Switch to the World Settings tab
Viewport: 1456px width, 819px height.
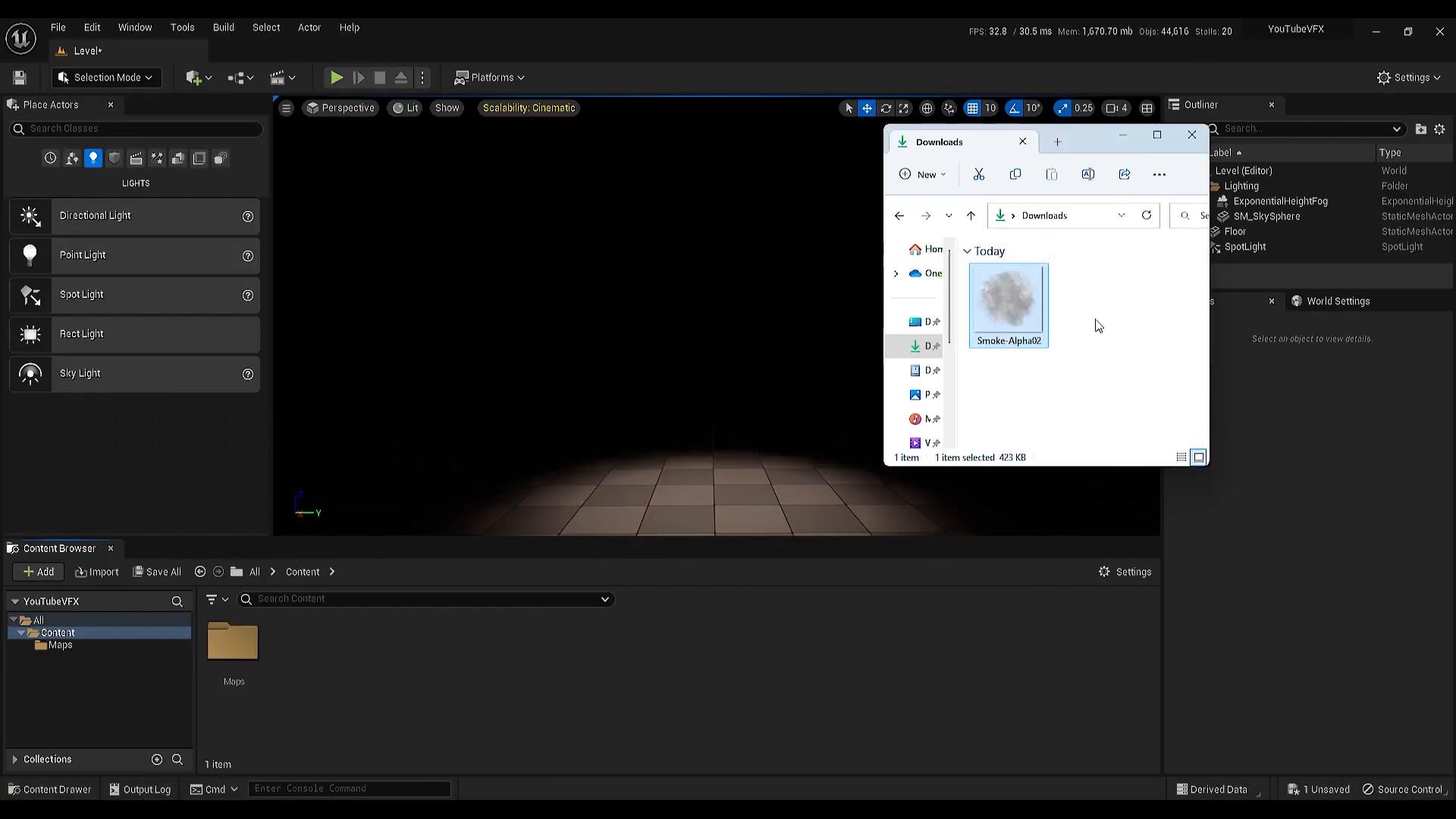1337,301
